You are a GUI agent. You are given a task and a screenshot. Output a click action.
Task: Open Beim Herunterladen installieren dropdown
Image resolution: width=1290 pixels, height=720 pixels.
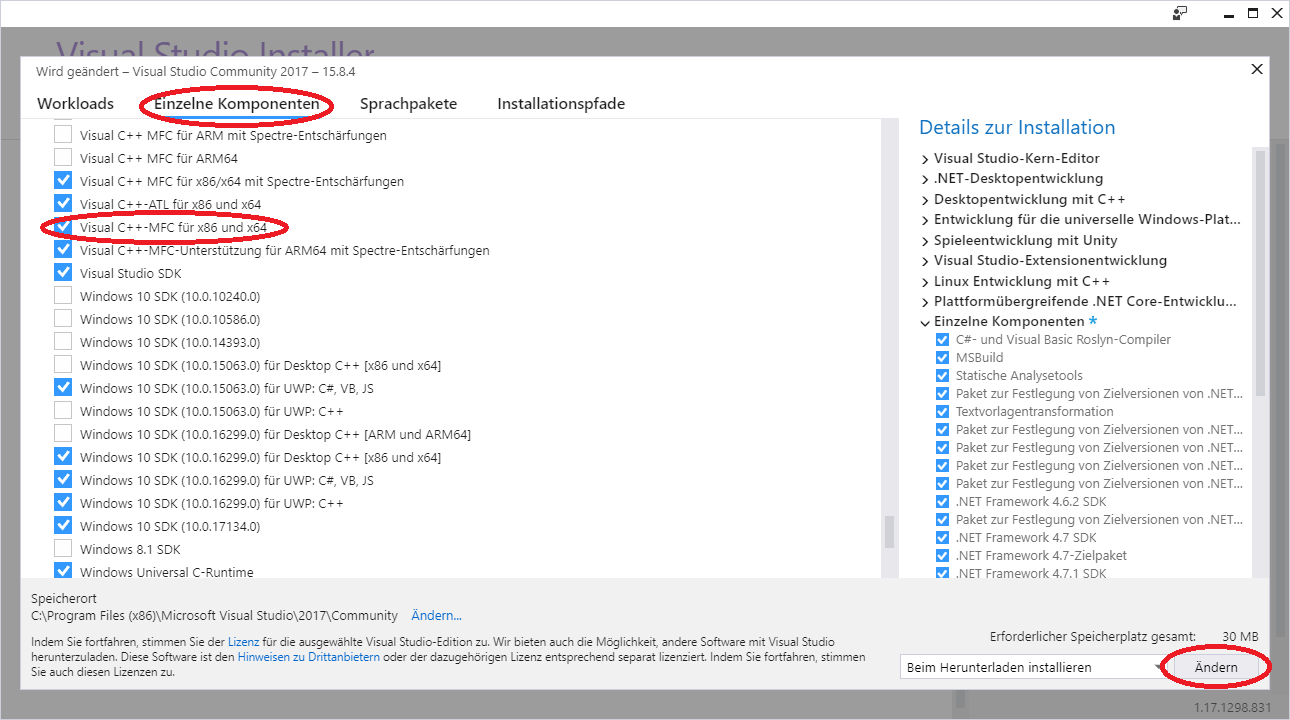pos(1032,667)
